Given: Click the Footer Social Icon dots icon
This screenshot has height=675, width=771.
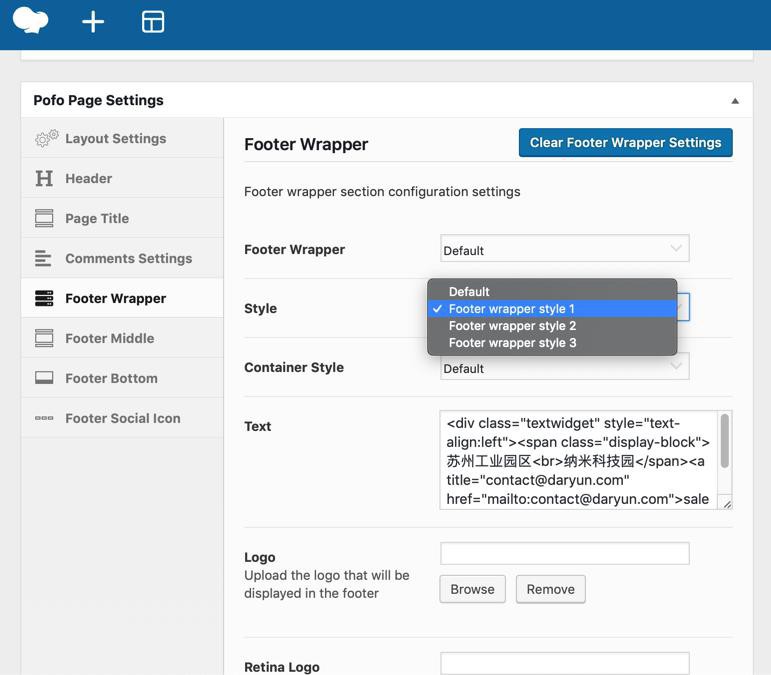Looking at the screenshot, I should pos(44,418).
